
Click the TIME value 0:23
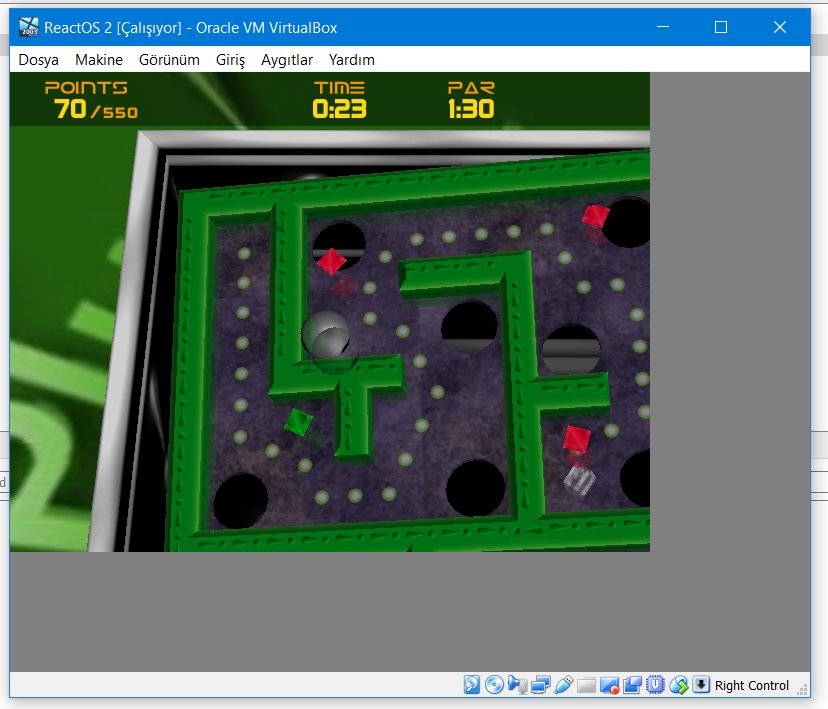[339, 109]
